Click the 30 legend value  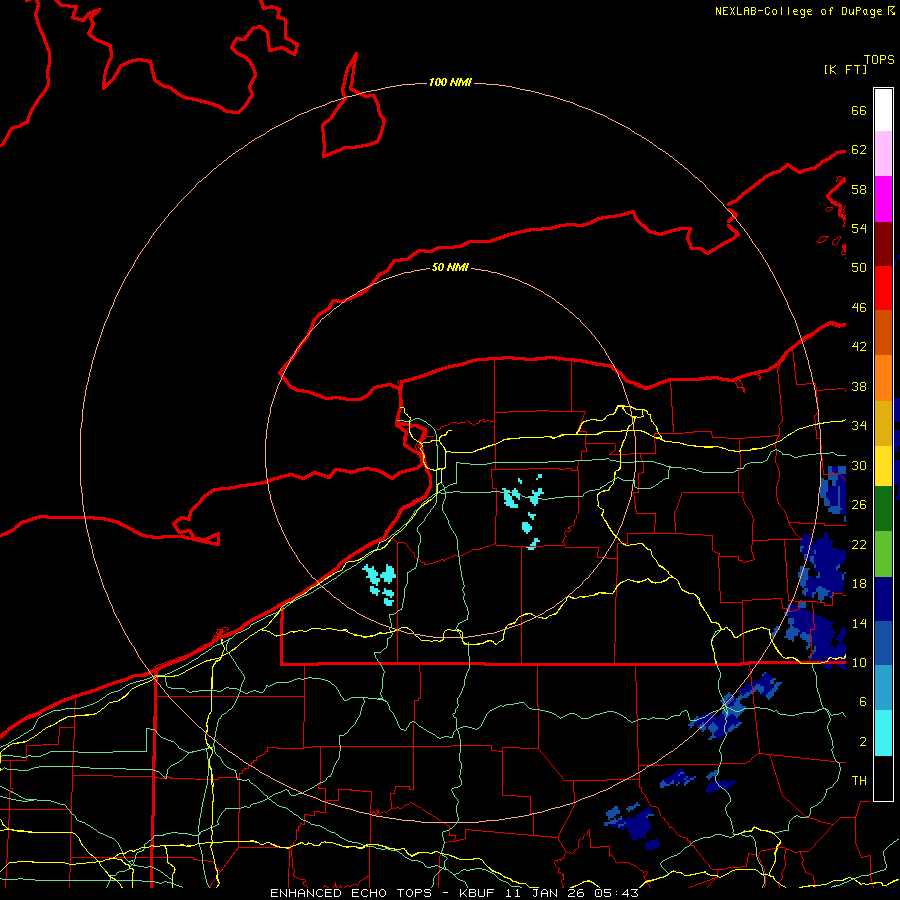tap(859, 465)
